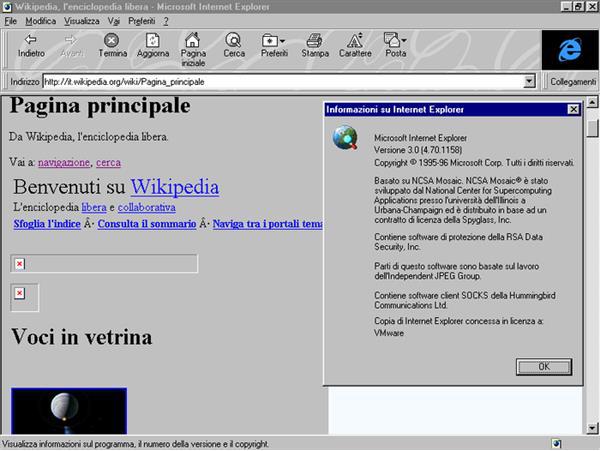Click the address URL input field
600x451 pixels.
pos(283,81)
